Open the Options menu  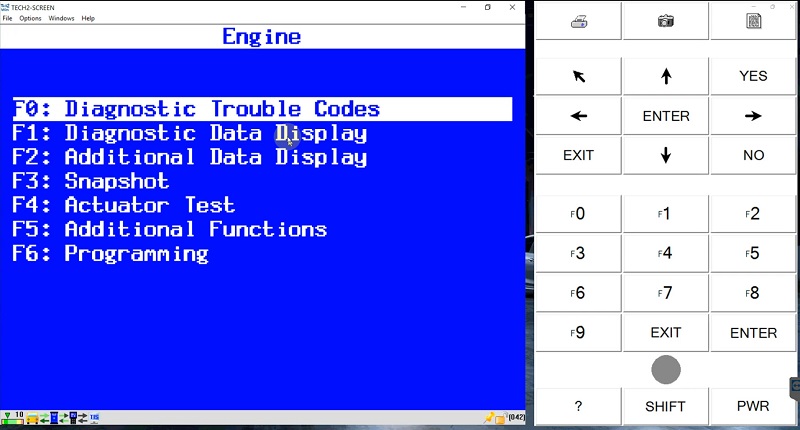point(30,18)
